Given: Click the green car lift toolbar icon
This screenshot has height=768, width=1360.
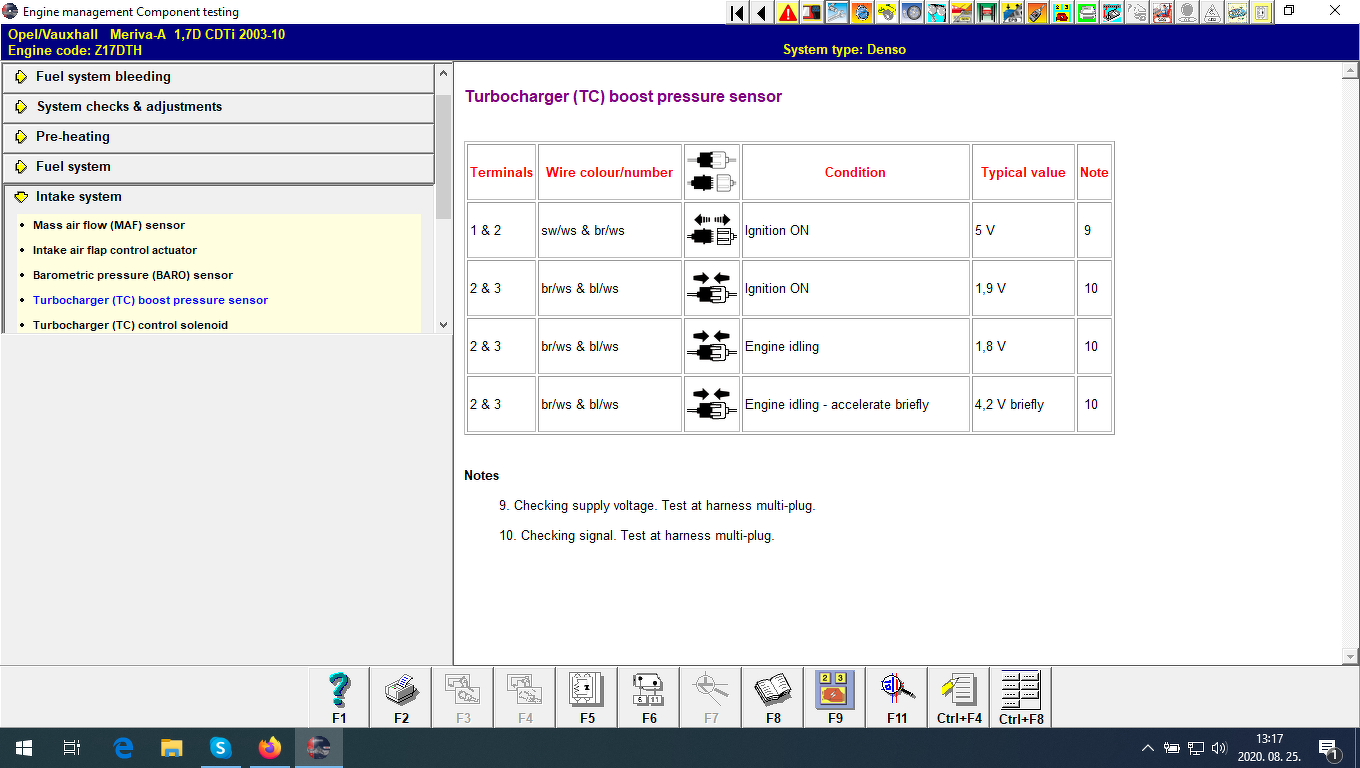Looking at the screenshot, I should [987, 13].
